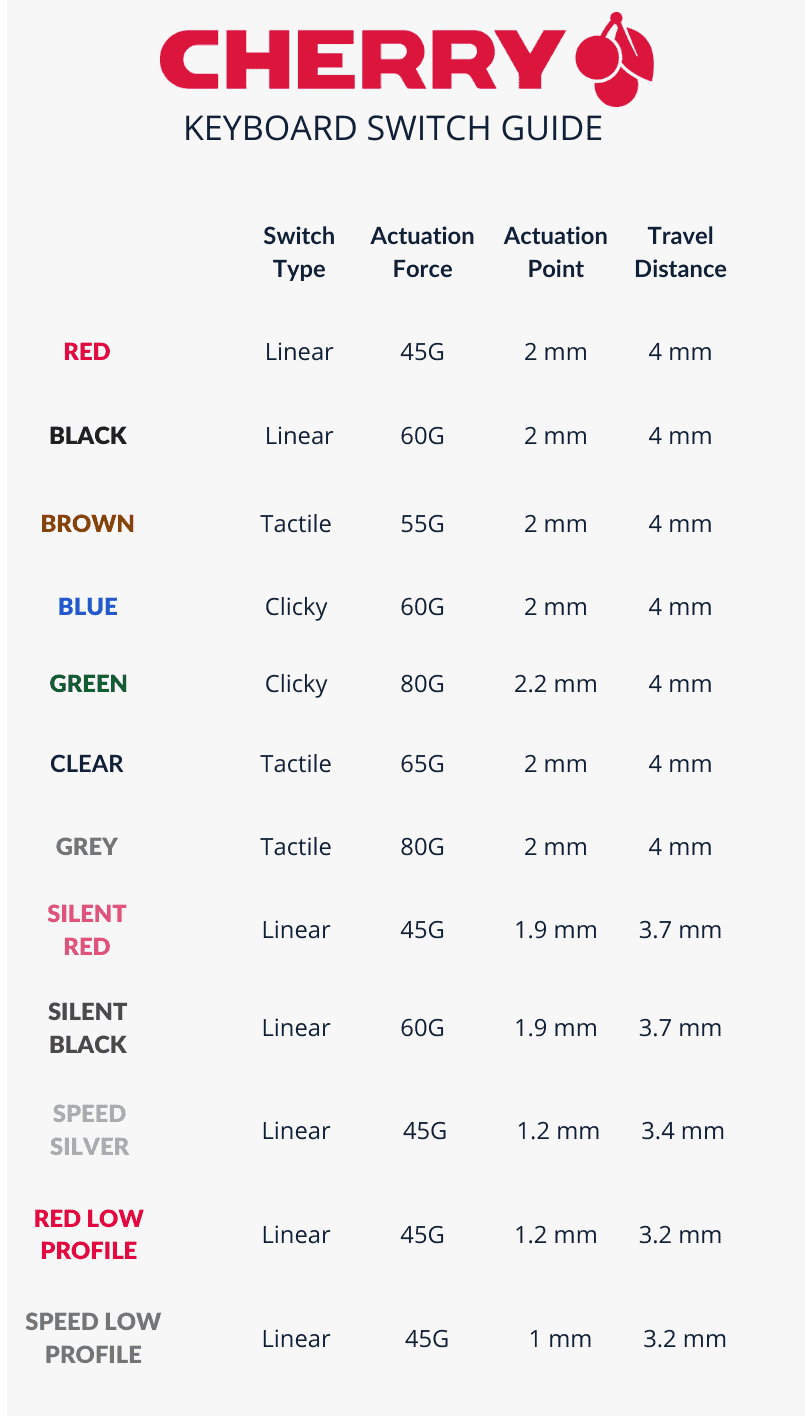Click the BLACK switch name
Screen dimensions: 805x1416
pyautogui.click(x=88, y=436)
